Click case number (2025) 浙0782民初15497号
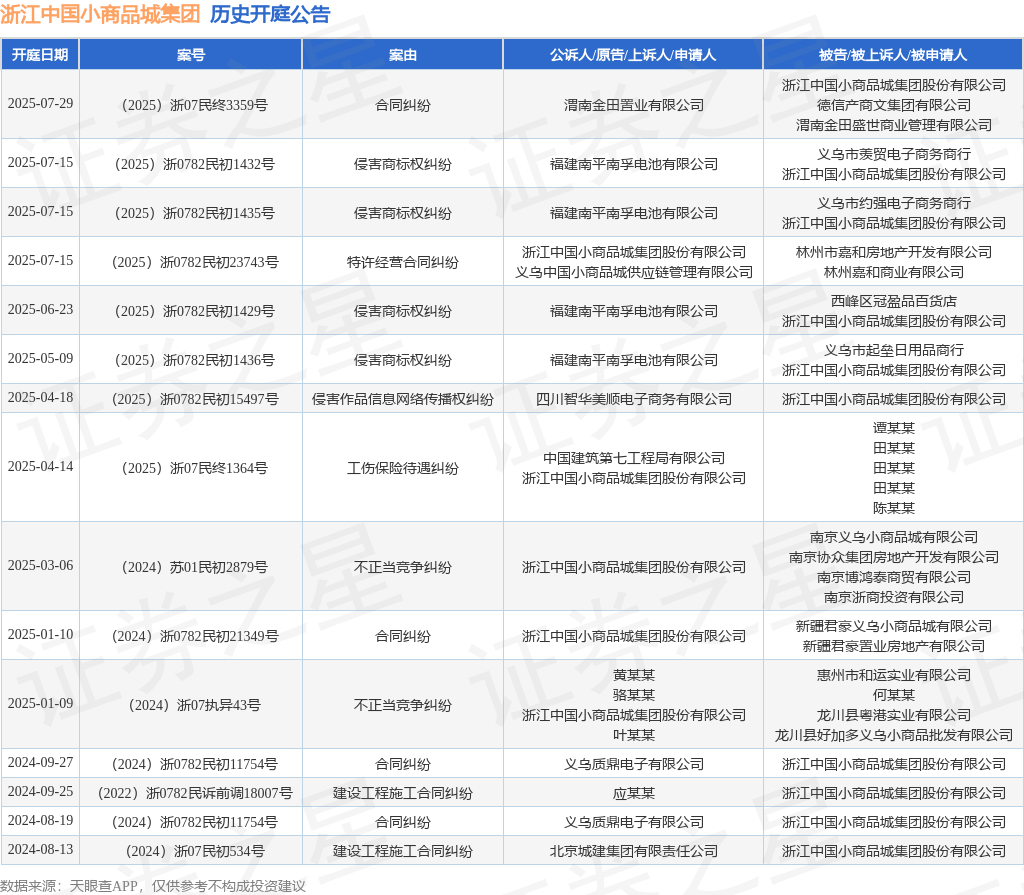The image size is (1024, 895). point(195,399)
